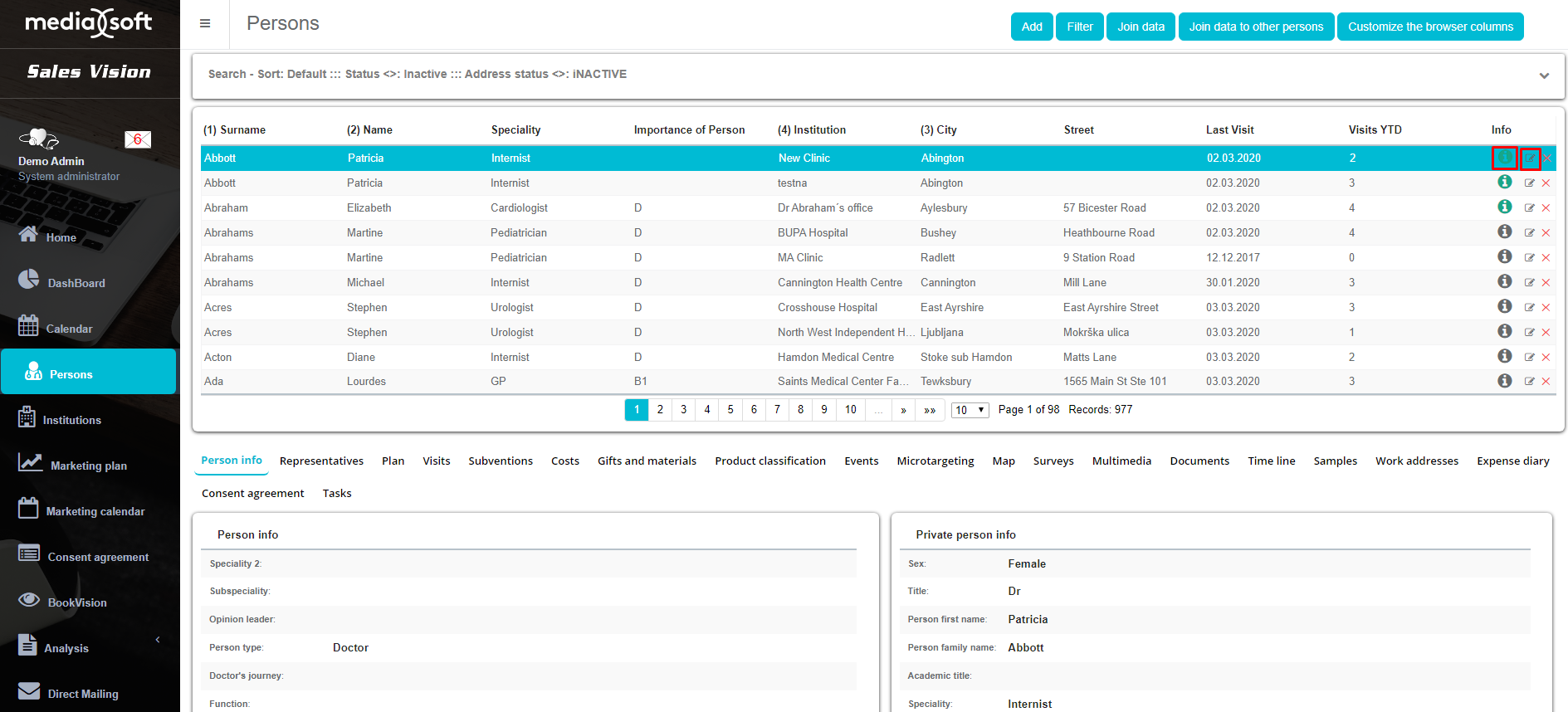Click edit icon for Acton Diane row
This screenshot has width=1568, height=712.
pyautogui.click(x=1529, y=357)
